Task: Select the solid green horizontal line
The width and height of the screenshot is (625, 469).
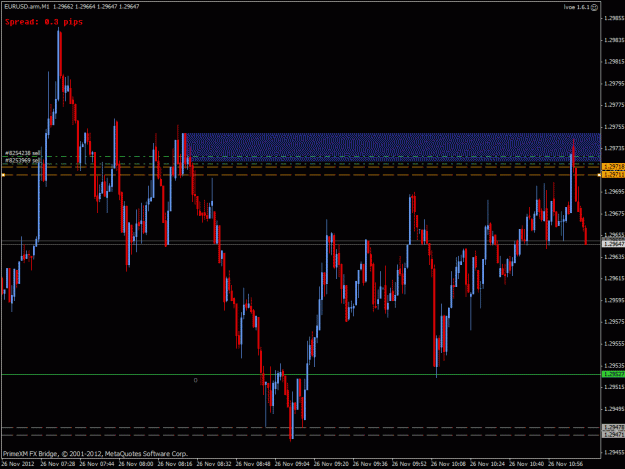Action: point(301,375)
